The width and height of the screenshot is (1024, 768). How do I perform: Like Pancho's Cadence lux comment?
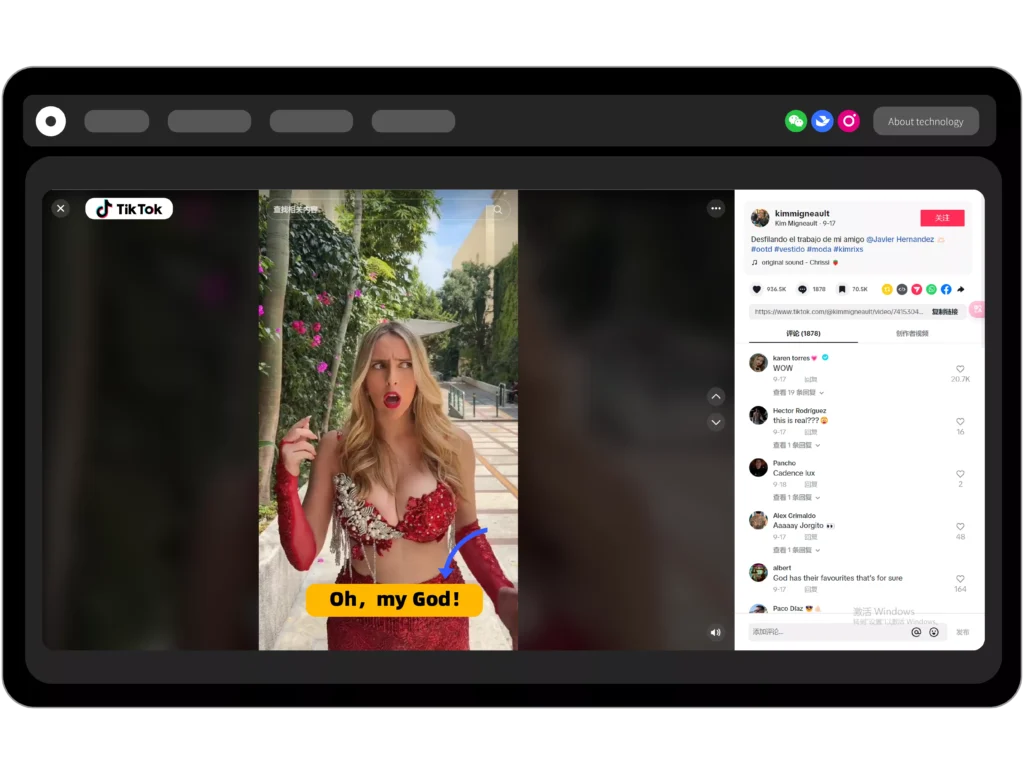[x=960, y=474]
